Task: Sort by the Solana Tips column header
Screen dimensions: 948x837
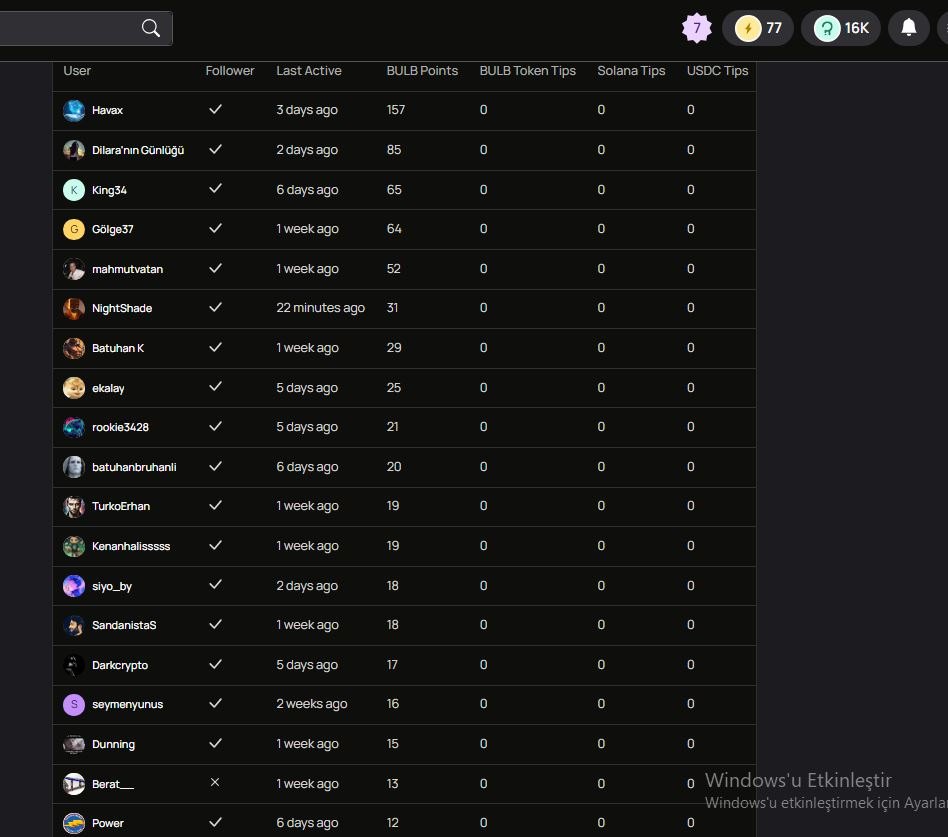Action: point(631,71)
